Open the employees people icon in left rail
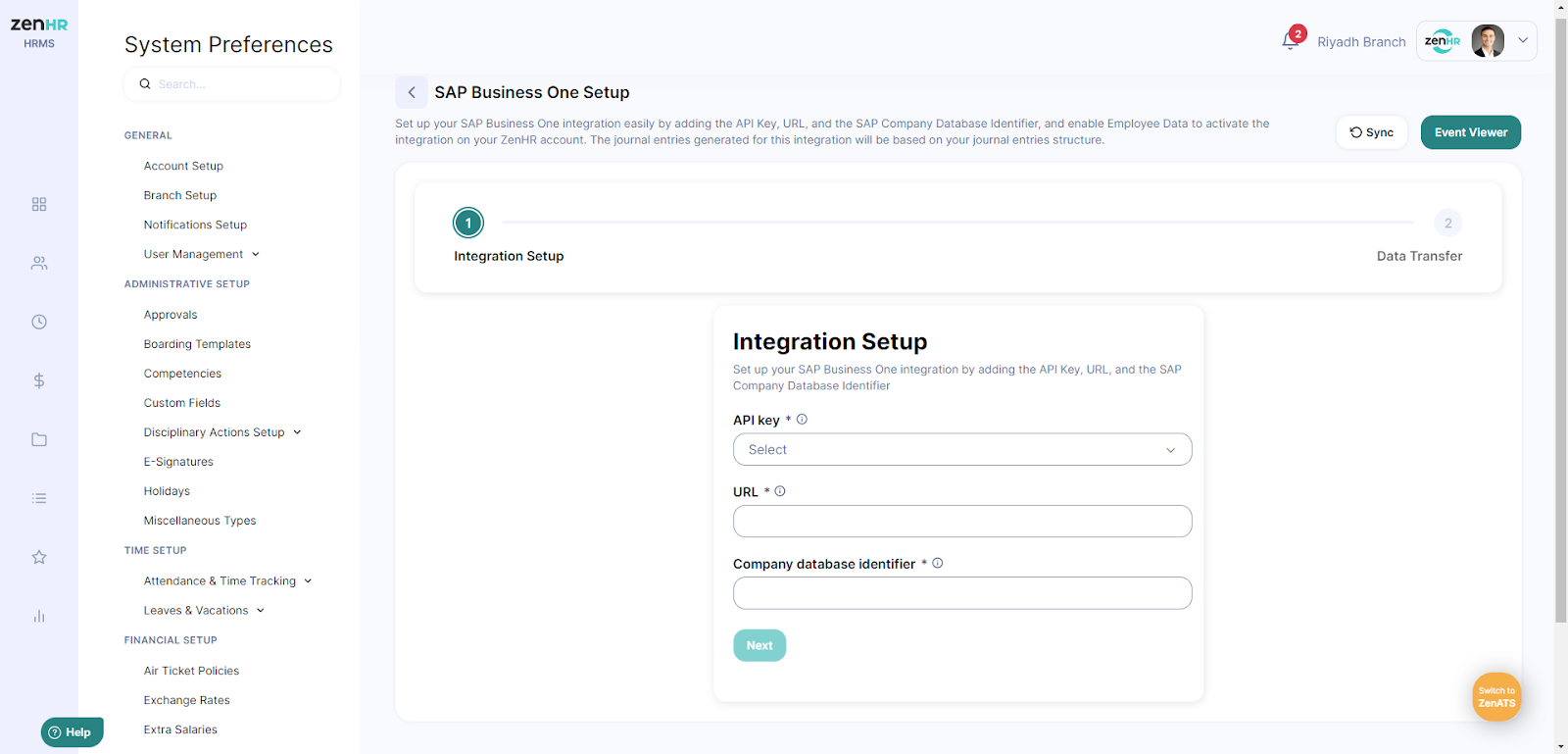This screenshot has height=754, width=1568. [39, 263]
